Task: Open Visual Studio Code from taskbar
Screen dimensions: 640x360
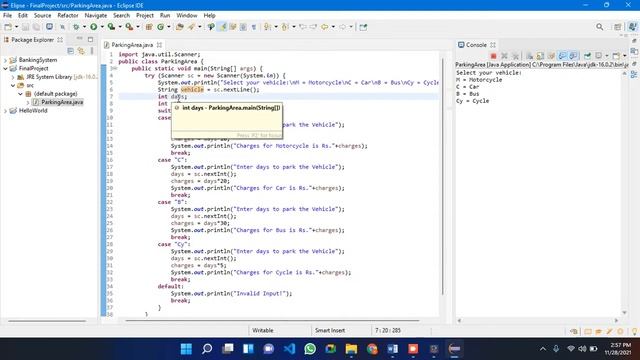Action: (289, 349)
